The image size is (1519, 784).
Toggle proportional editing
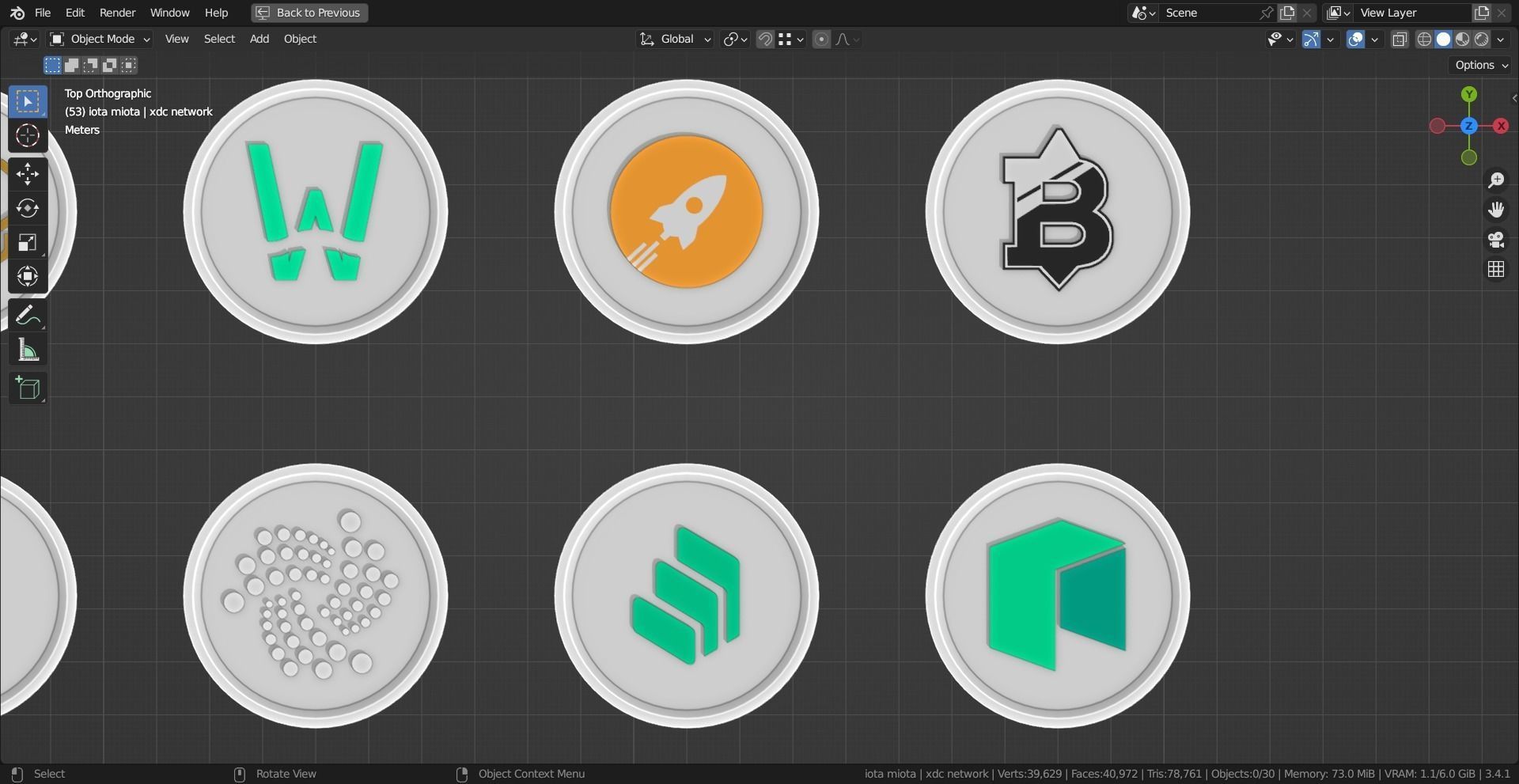point(821,39)
